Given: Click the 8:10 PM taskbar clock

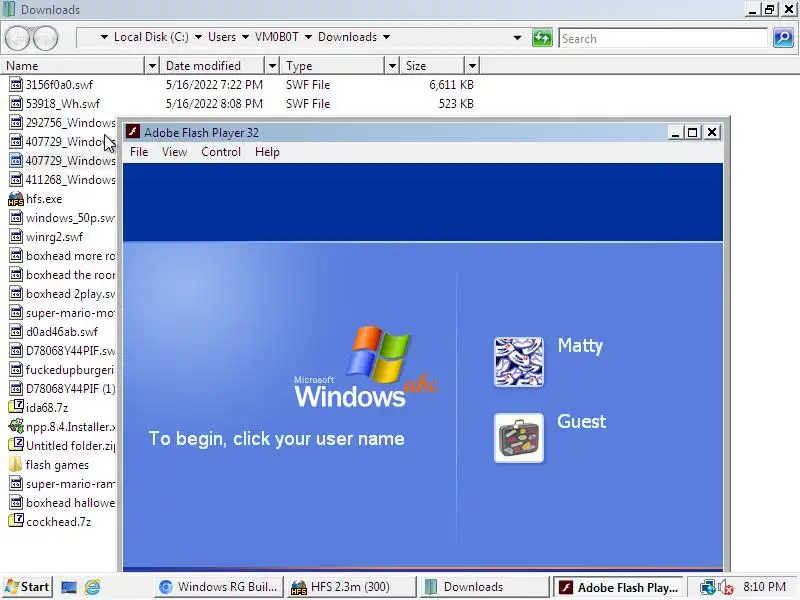Looking at the screenshot, I should coord(764,587).
